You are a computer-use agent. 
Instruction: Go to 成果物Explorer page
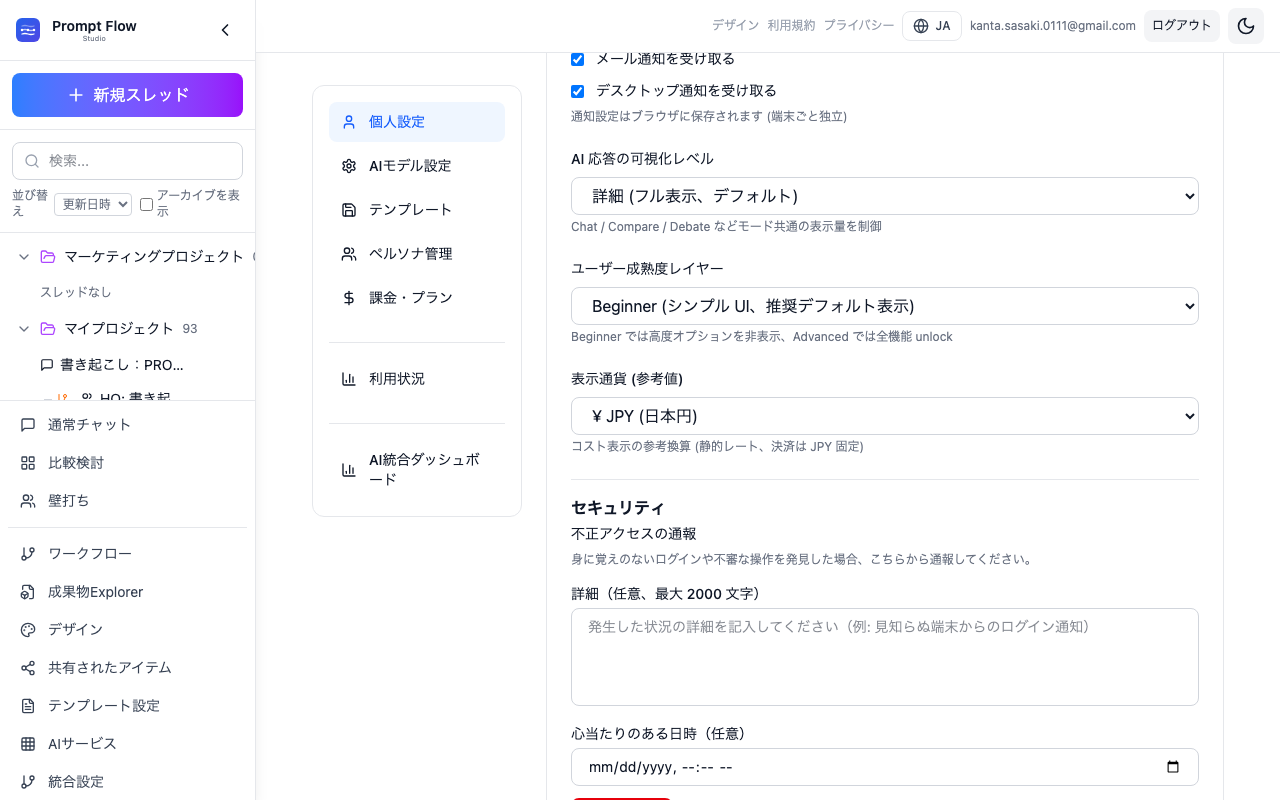click(127, 592)
